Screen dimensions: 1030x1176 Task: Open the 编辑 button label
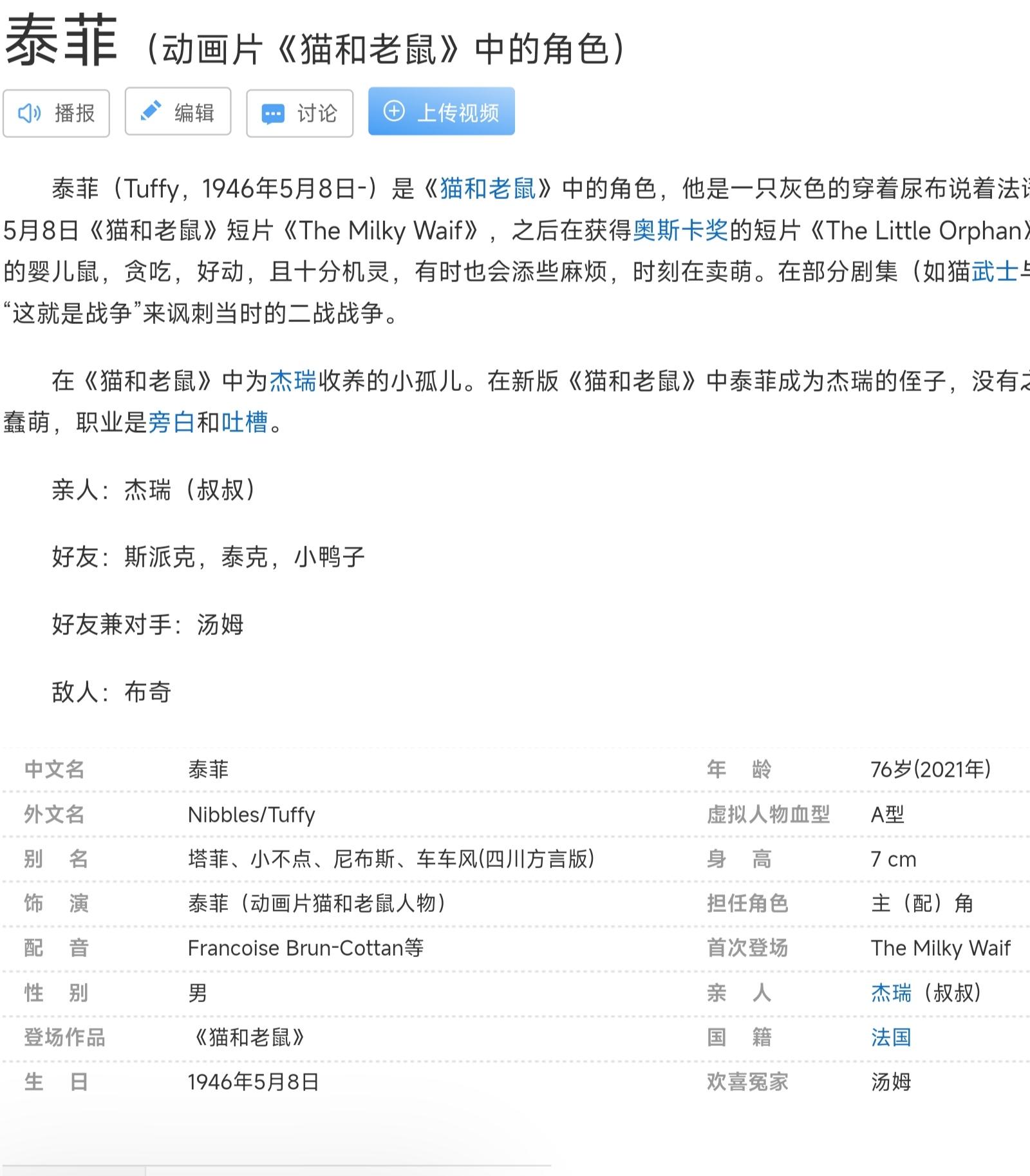pos(194,113)
